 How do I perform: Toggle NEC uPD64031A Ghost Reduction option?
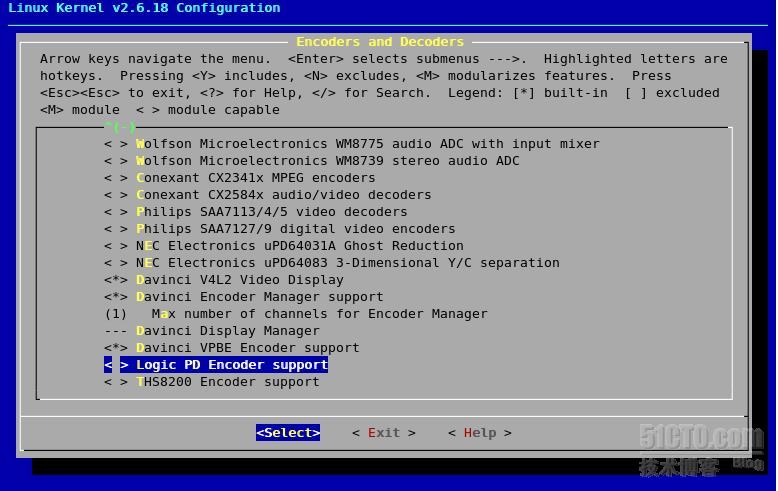116,246
